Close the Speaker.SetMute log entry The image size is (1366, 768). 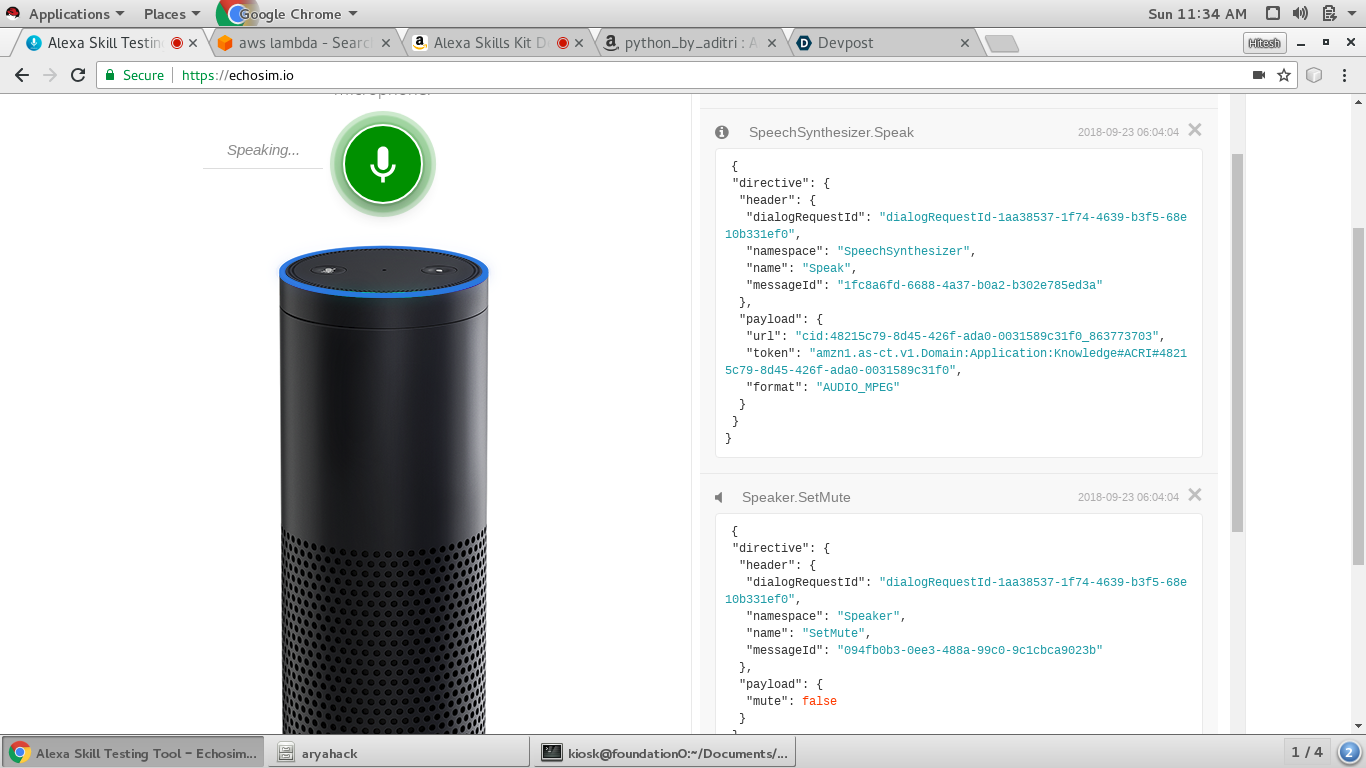coord(1194,495)
